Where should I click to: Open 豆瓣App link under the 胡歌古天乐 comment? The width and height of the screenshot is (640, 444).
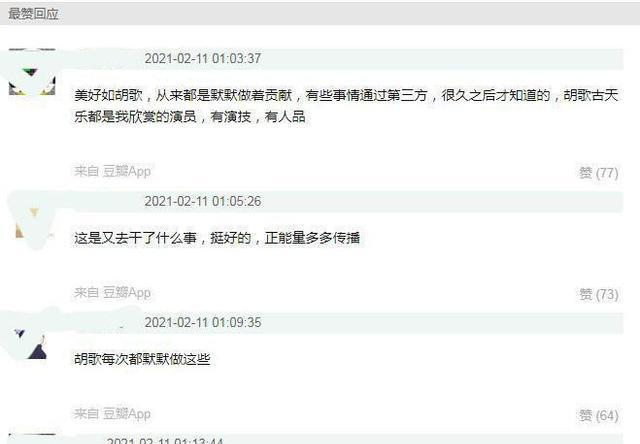click(127, 171)
